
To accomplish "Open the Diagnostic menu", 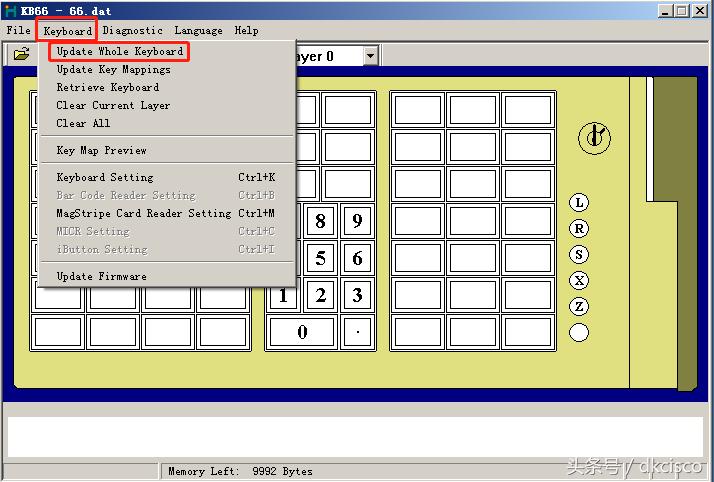I will pyautogui.click(x=132, y=31).
